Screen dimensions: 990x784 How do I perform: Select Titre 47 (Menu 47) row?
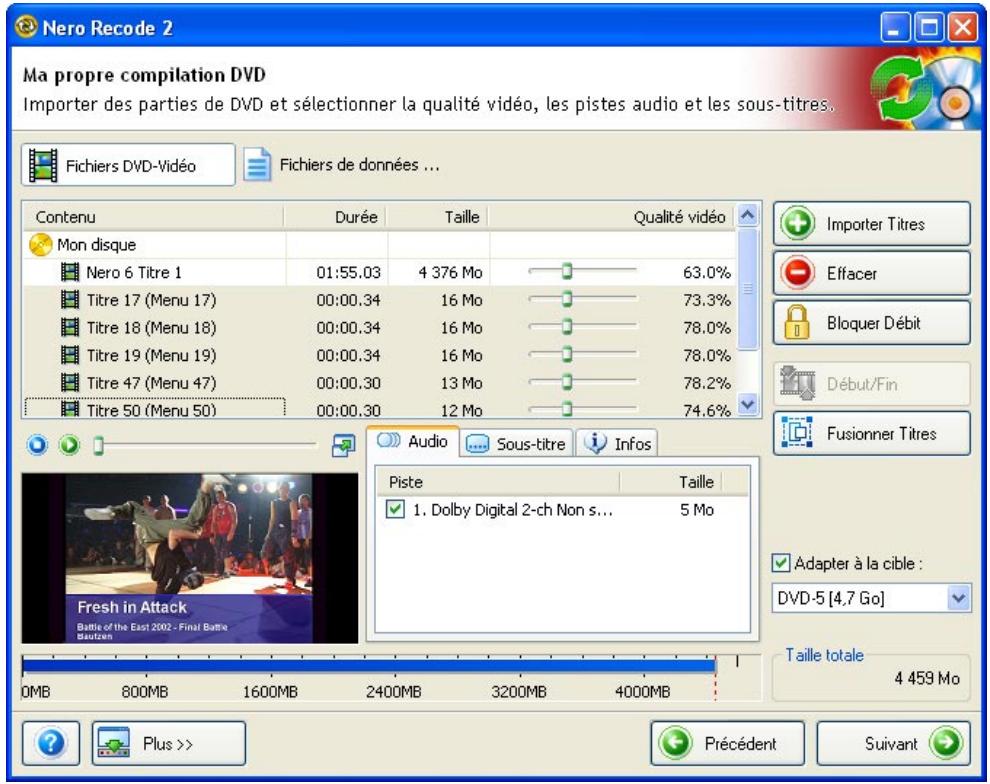click(379, 383)
